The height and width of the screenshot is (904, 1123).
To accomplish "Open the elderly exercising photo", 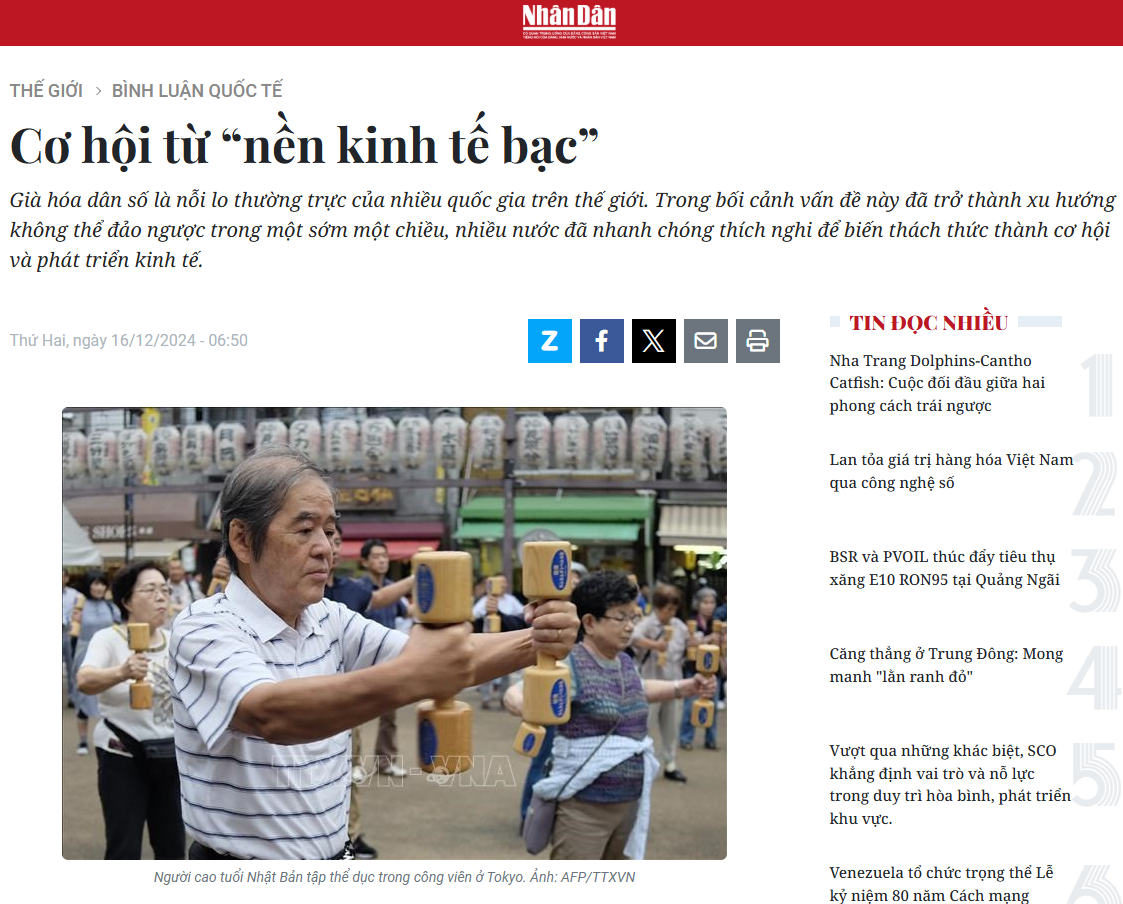I will click(x=394, y=633).
